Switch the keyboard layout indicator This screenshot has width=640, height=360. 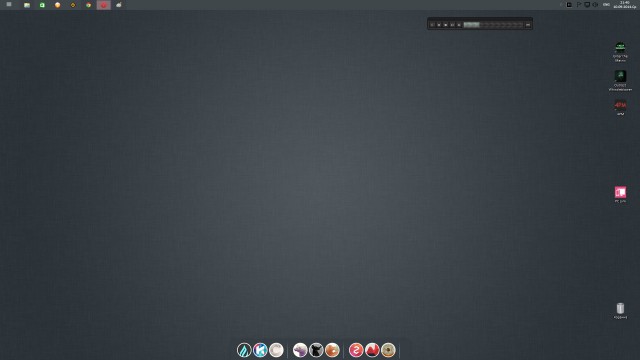[x=607, y=4]
